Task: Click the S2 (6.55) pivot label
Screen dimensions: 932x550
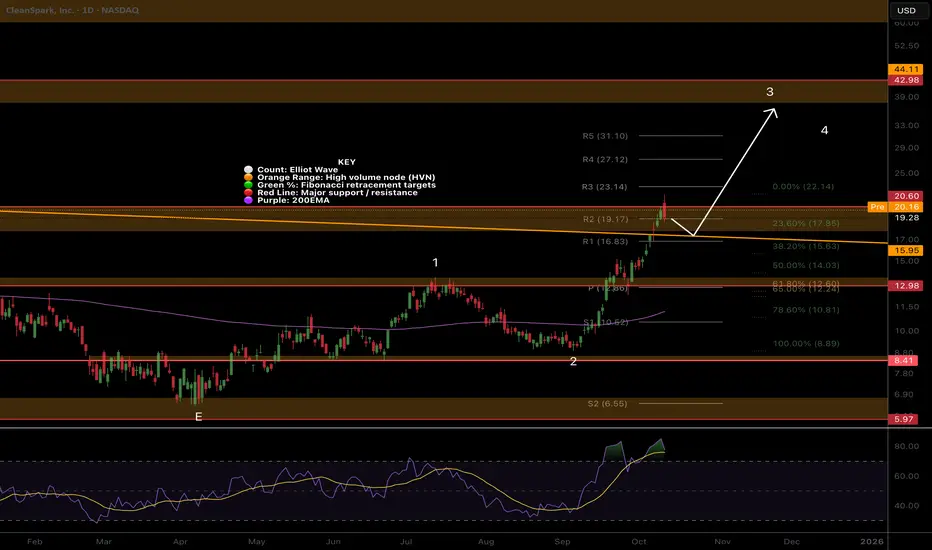Action: (x=607, y=404)
